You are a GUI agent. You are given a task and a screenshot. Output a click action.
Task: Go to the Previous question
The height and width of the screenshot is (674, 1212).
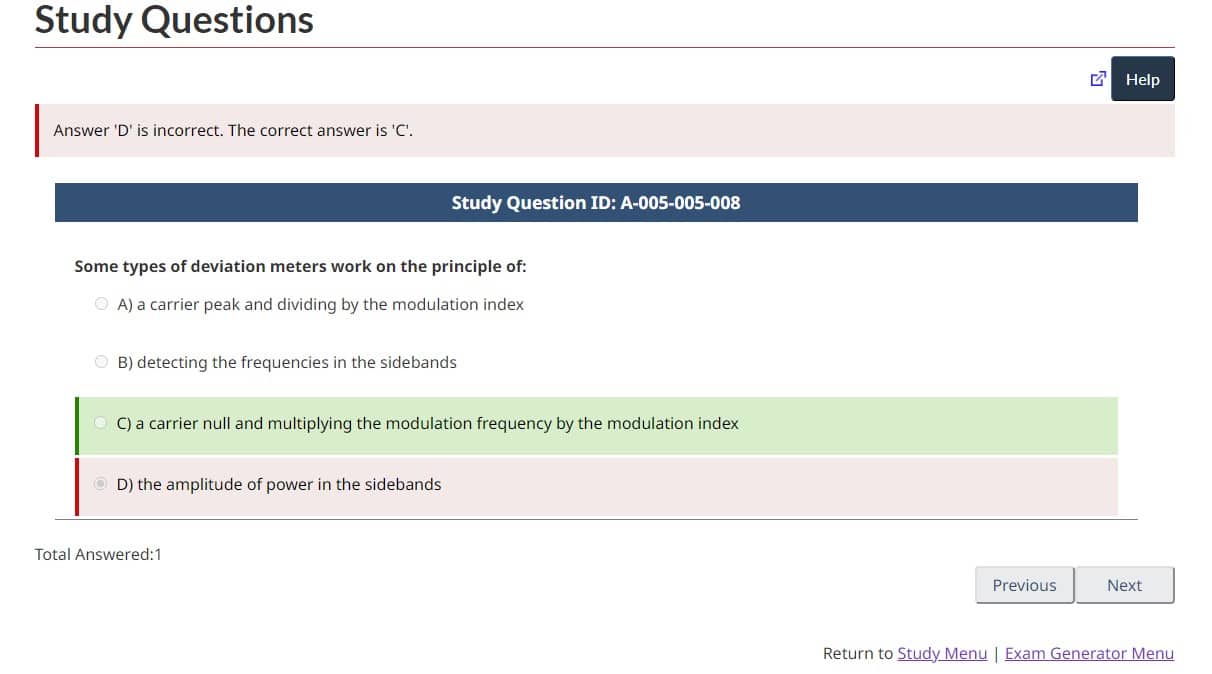[x=1024, y=585]
